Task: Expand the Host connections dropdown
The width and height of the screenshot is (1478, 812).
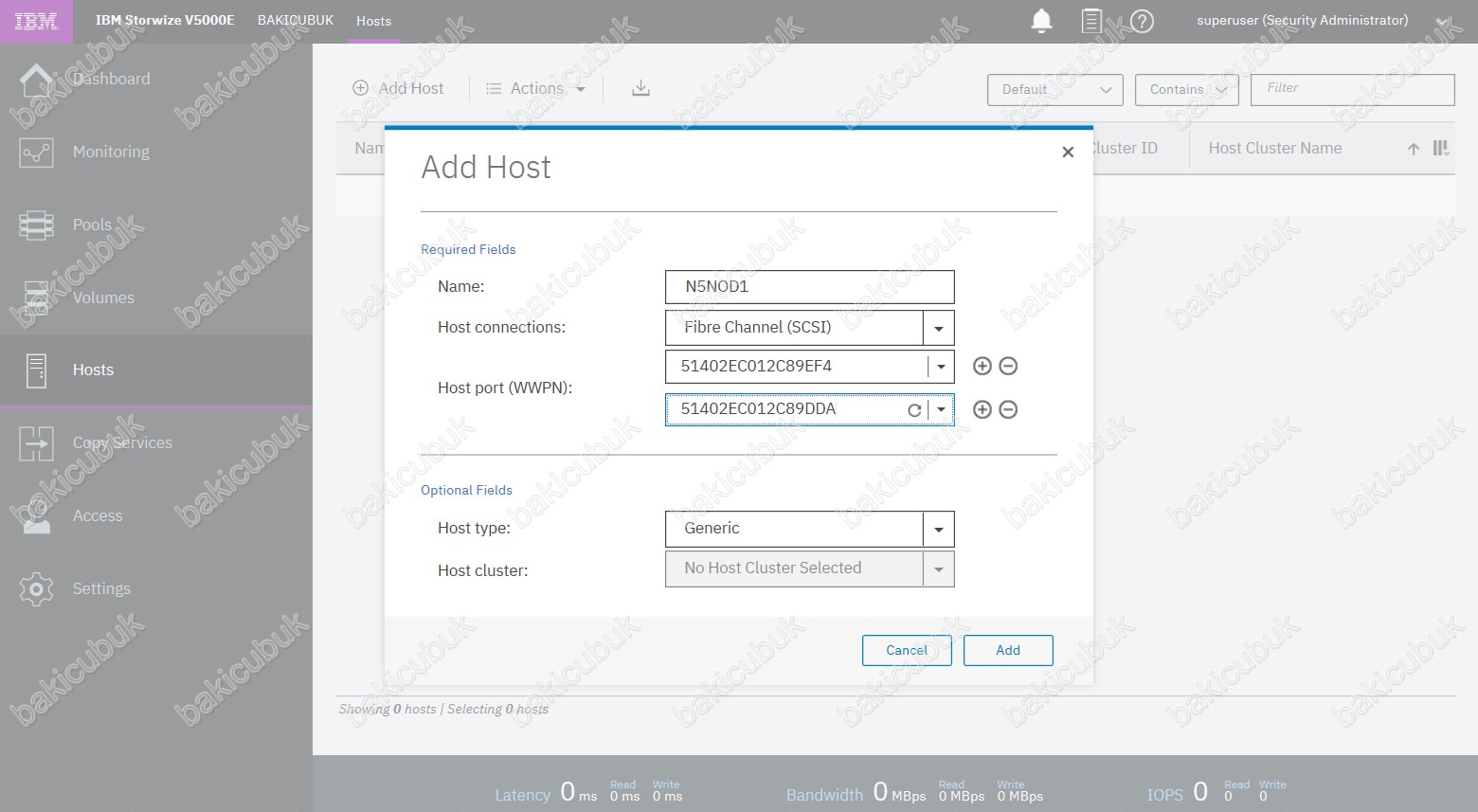Action: pyautogui.click(x=939, y=329)
